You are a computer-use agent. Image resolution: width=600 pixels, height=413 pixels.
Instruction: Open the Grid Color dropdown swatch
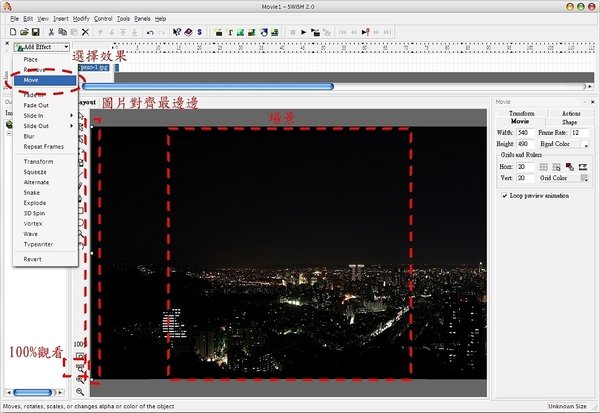(x=584, y=178)
